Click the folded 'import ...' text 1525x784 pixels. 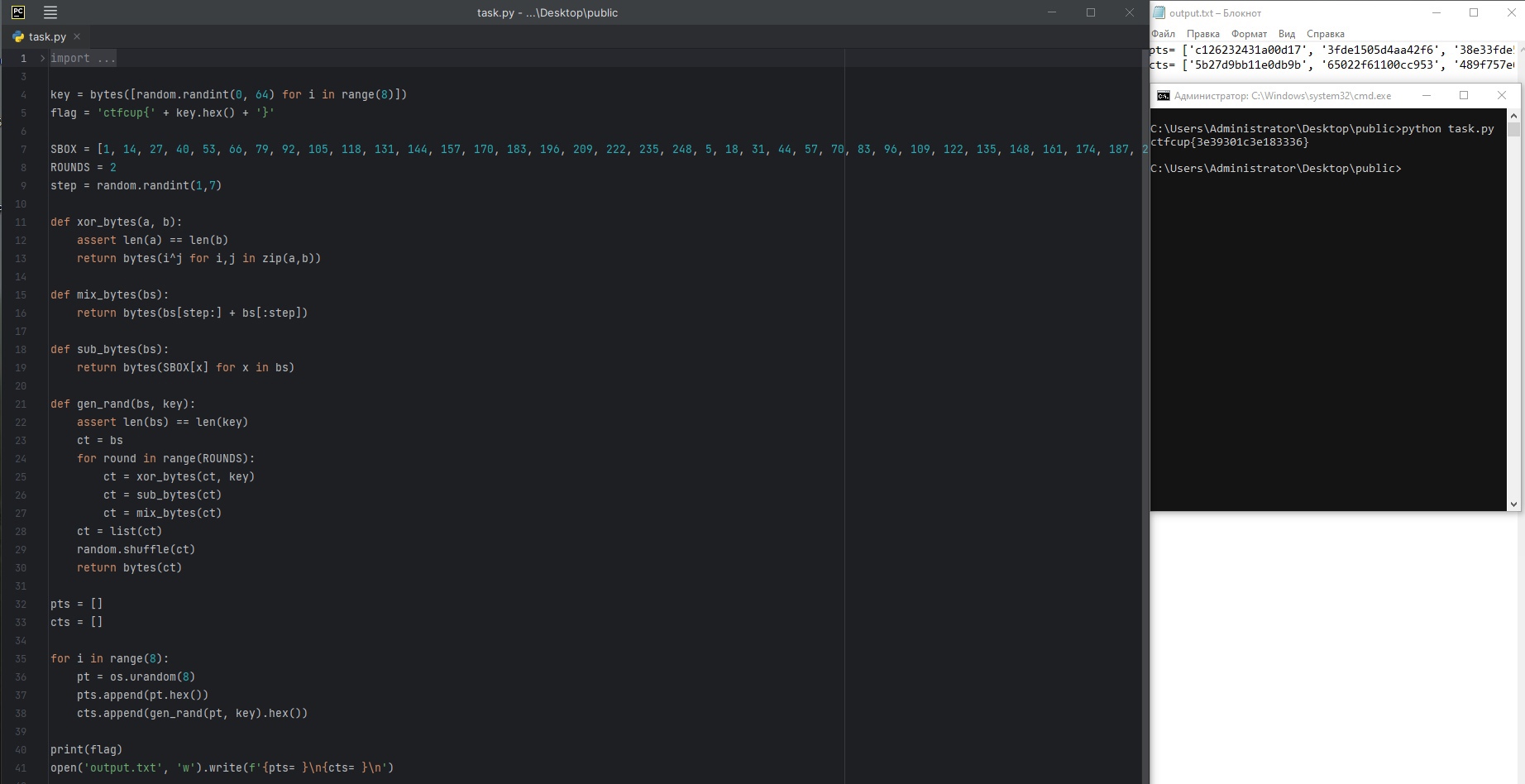(x=83, y=58)
